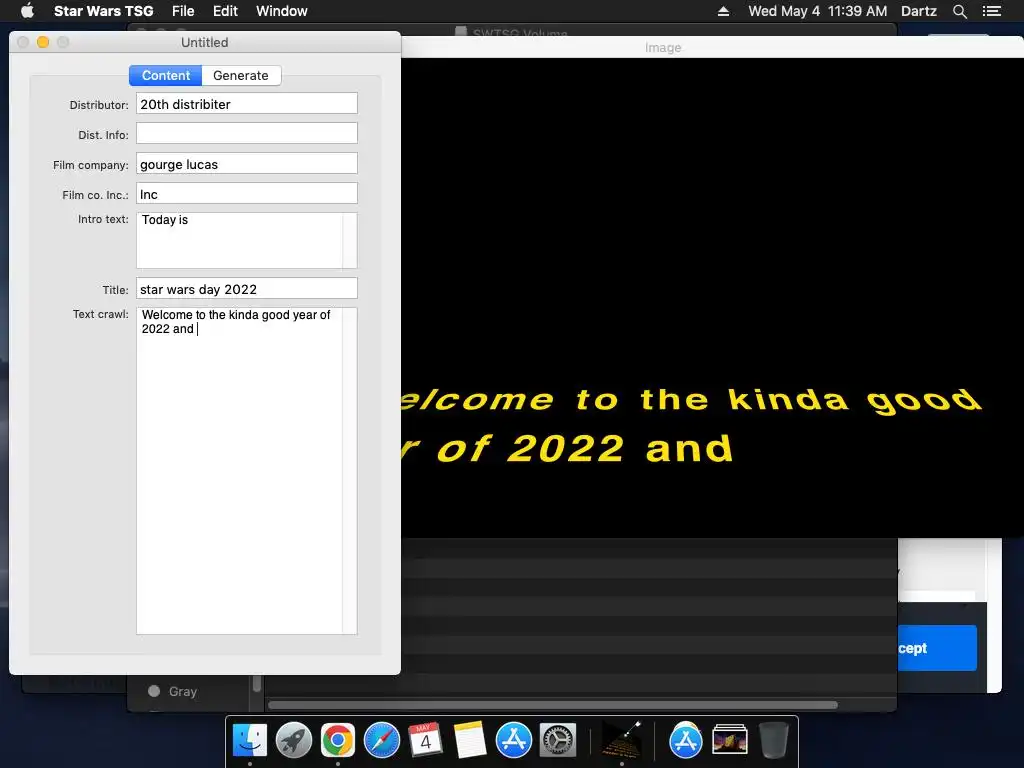Image resolution: width=1024 pixels, height=768 pixels.
Task: Click inside the Intro text area
Action: pos(239,240)
